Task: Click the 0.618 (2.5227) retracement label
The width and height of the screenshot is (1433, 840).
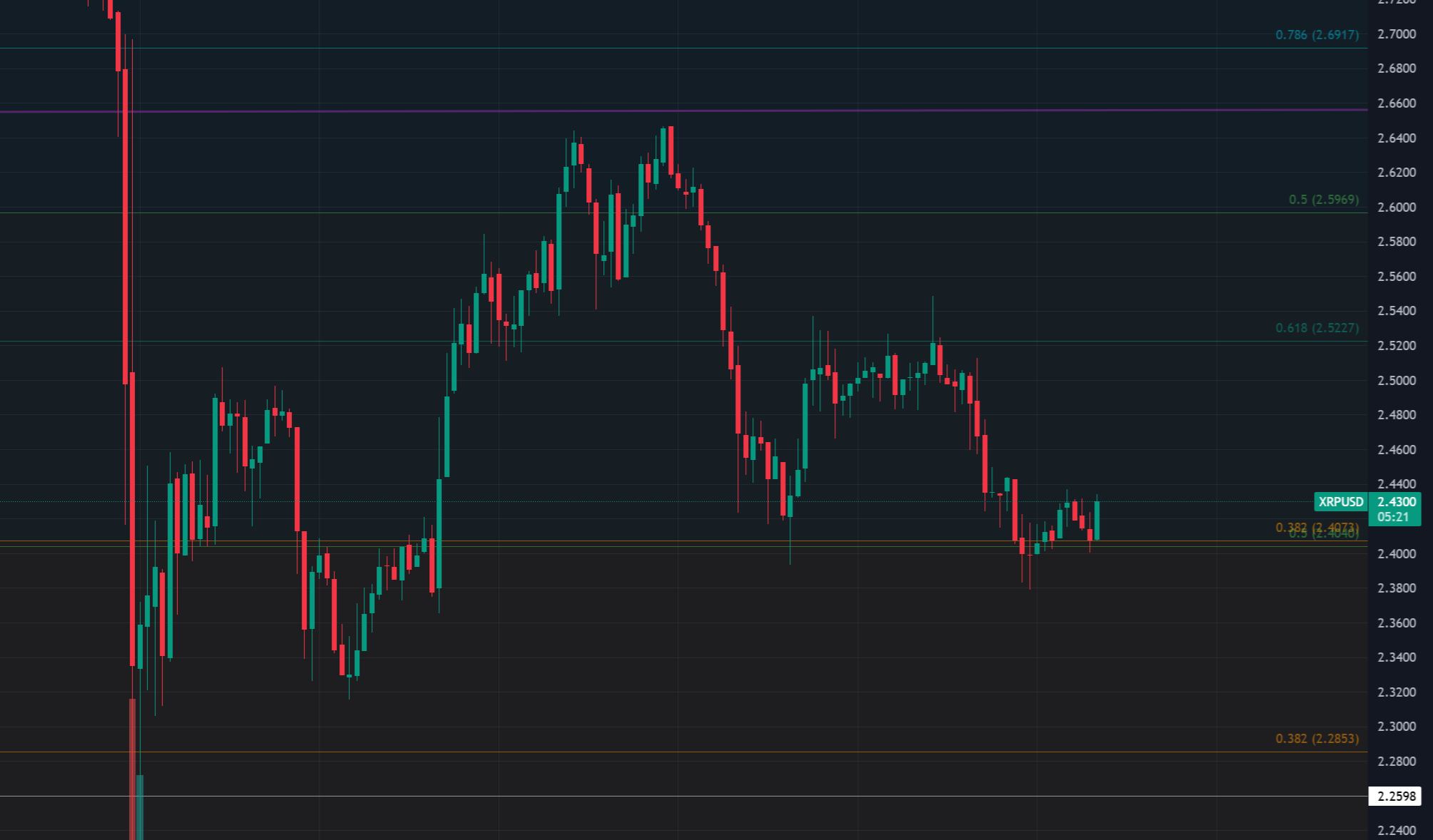Action: coord(1317,328)
